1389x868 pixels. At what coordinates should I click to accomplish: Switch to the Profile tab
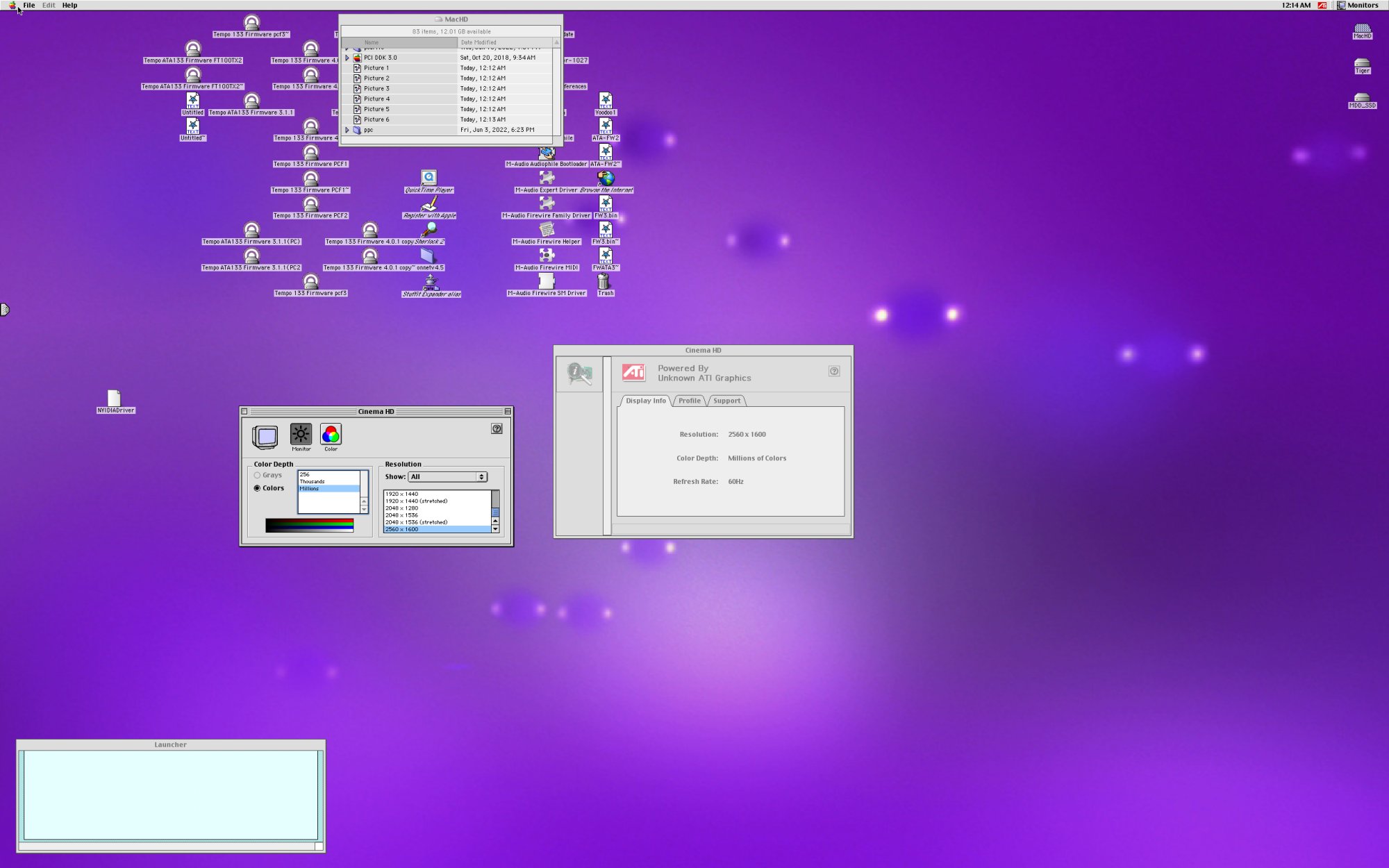point(689,401)
